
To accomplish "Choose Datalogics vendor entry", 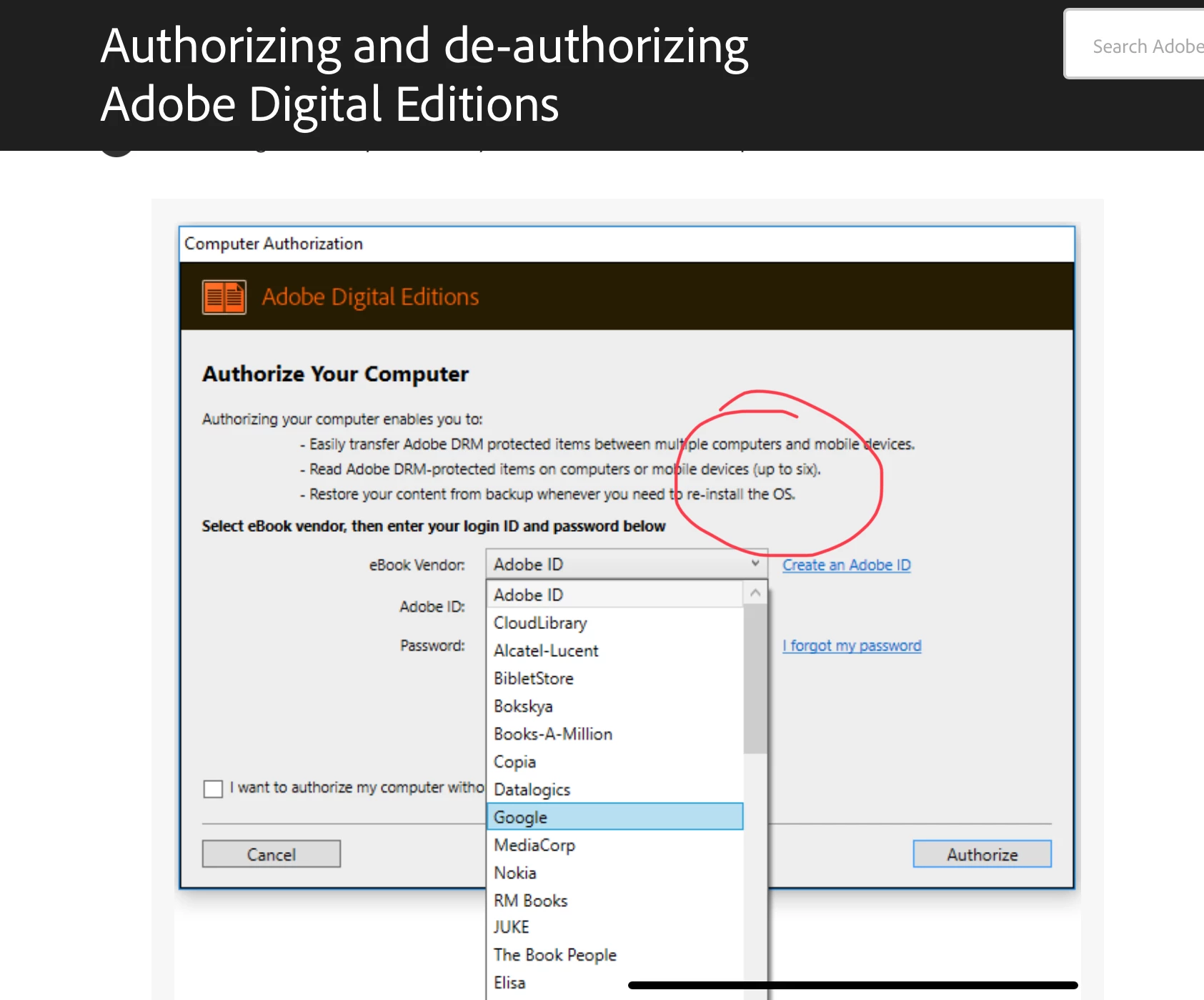I will click(x=615, y=790).
